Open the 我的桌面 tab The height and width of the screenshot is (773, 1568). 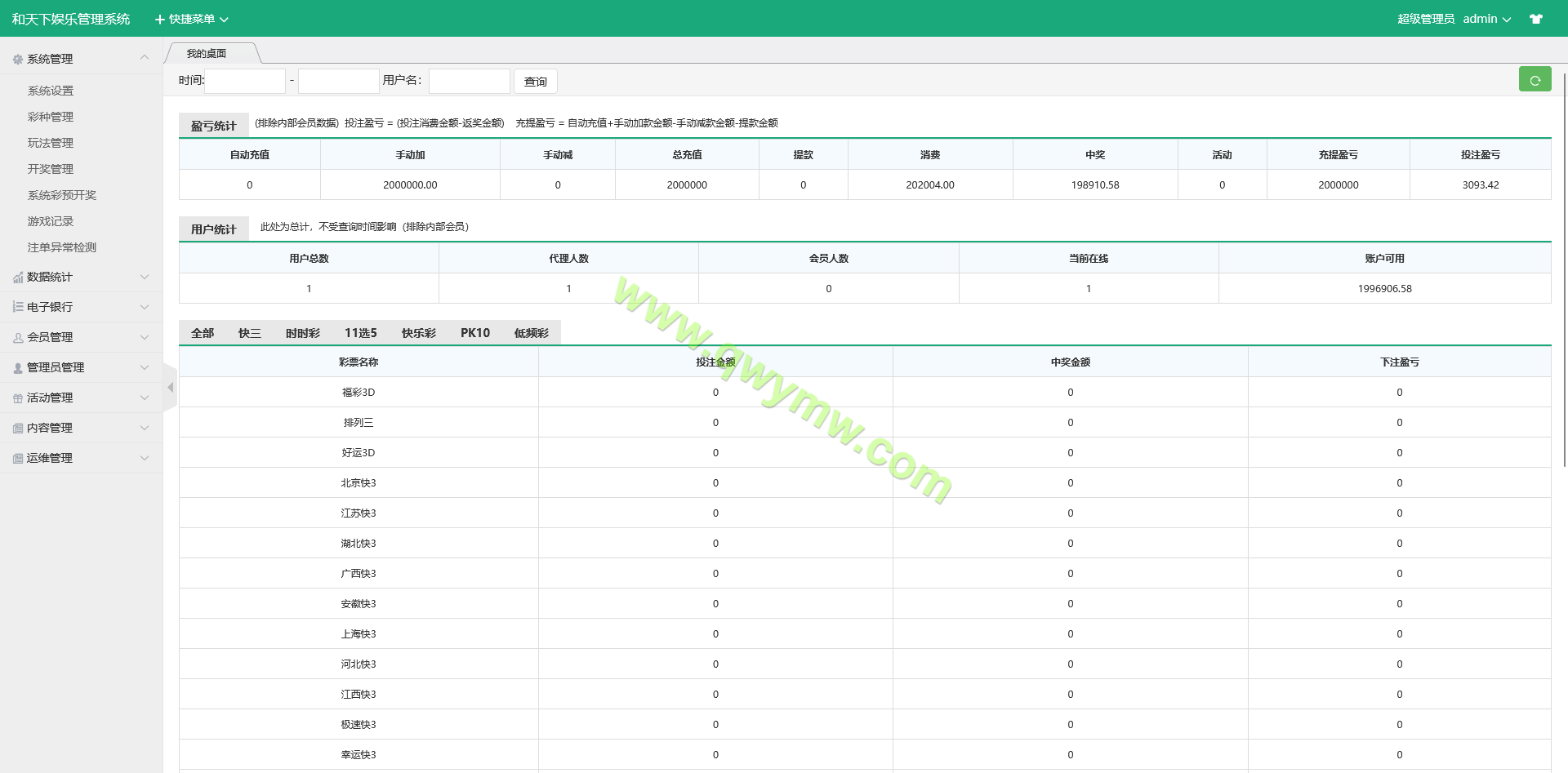point(207,54)
